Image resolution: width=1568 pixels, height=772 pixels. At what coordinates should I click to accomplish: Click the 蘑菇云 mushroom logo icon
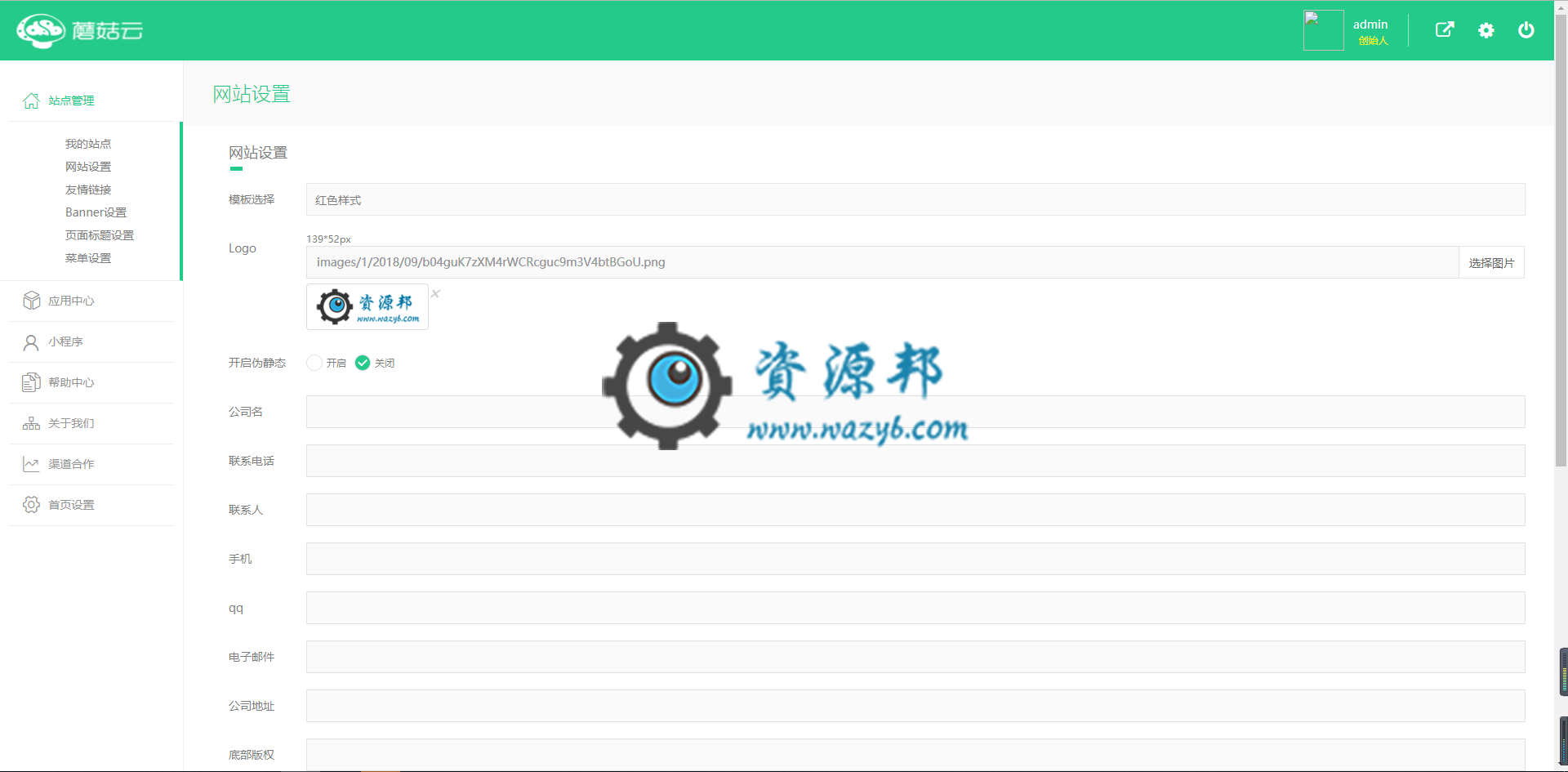(x=40, y=31)
